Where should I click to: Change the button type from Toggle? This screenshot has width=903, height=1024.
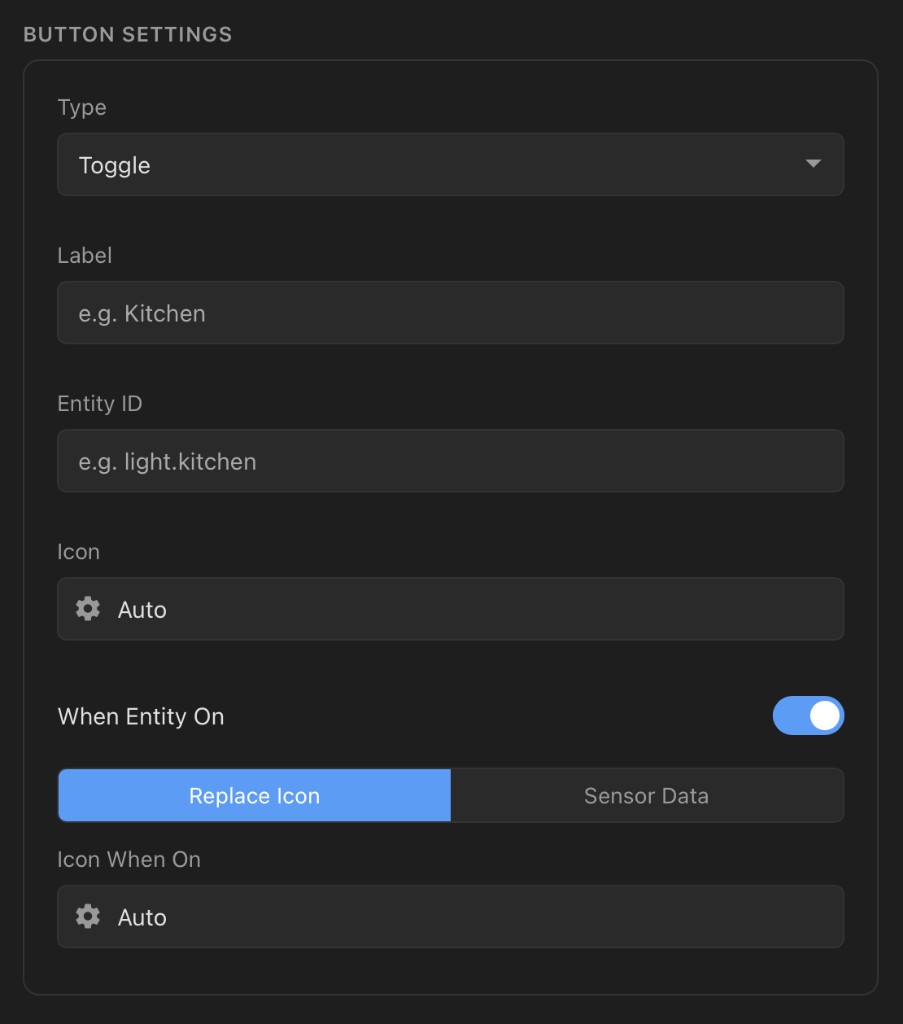(450, 164)
